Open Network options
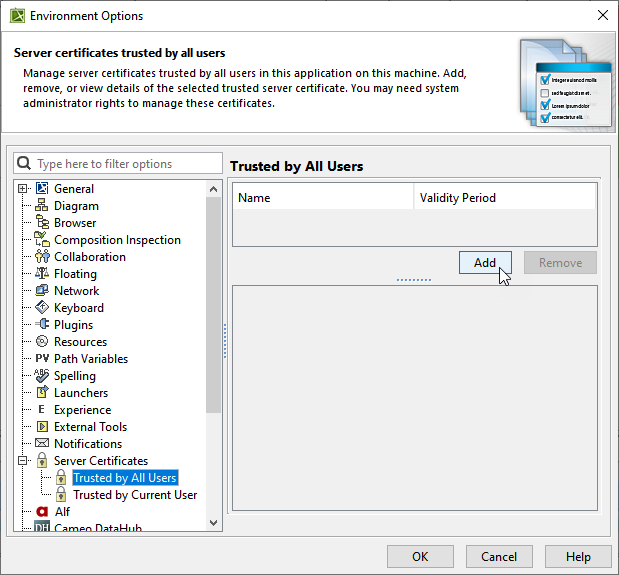The height and width of the screenshot is (575, 619). click(77, 290)
